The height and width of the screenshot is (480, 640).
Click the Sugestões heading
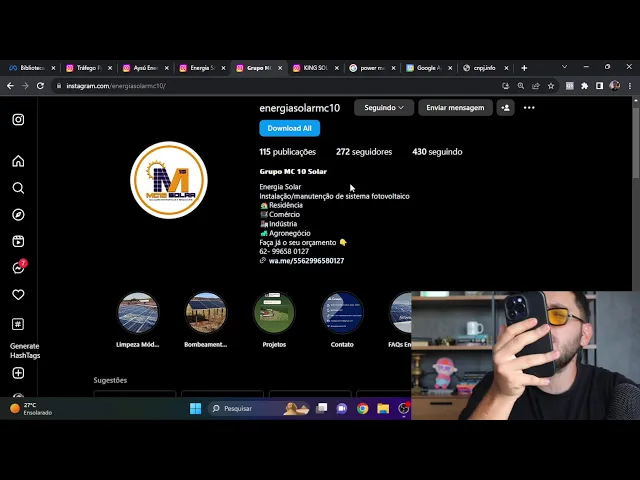coord(110,380)
